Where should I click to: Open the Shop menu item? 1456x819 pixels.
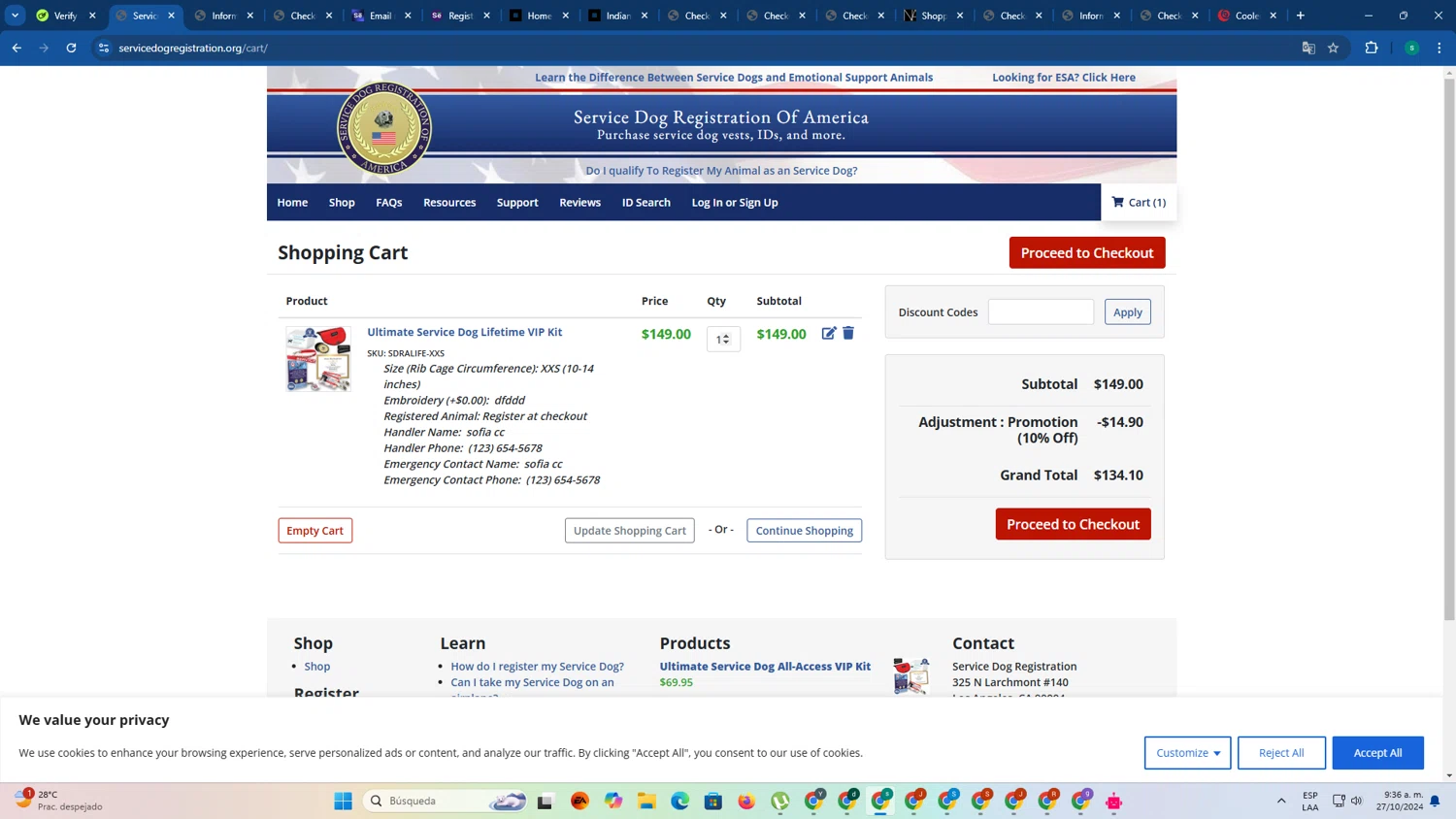tap(342, 202)
